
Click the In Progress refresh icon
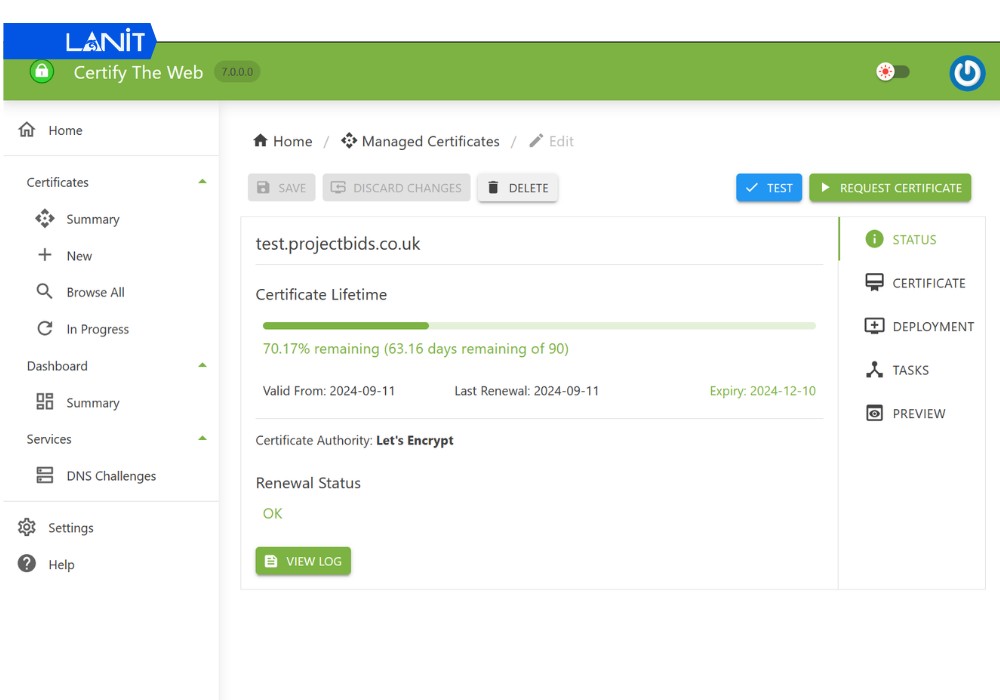[x=44, y=329]
